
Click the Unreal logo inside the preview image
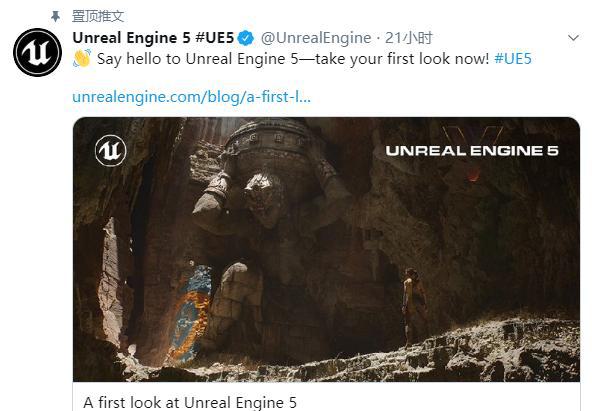[111, 151]
